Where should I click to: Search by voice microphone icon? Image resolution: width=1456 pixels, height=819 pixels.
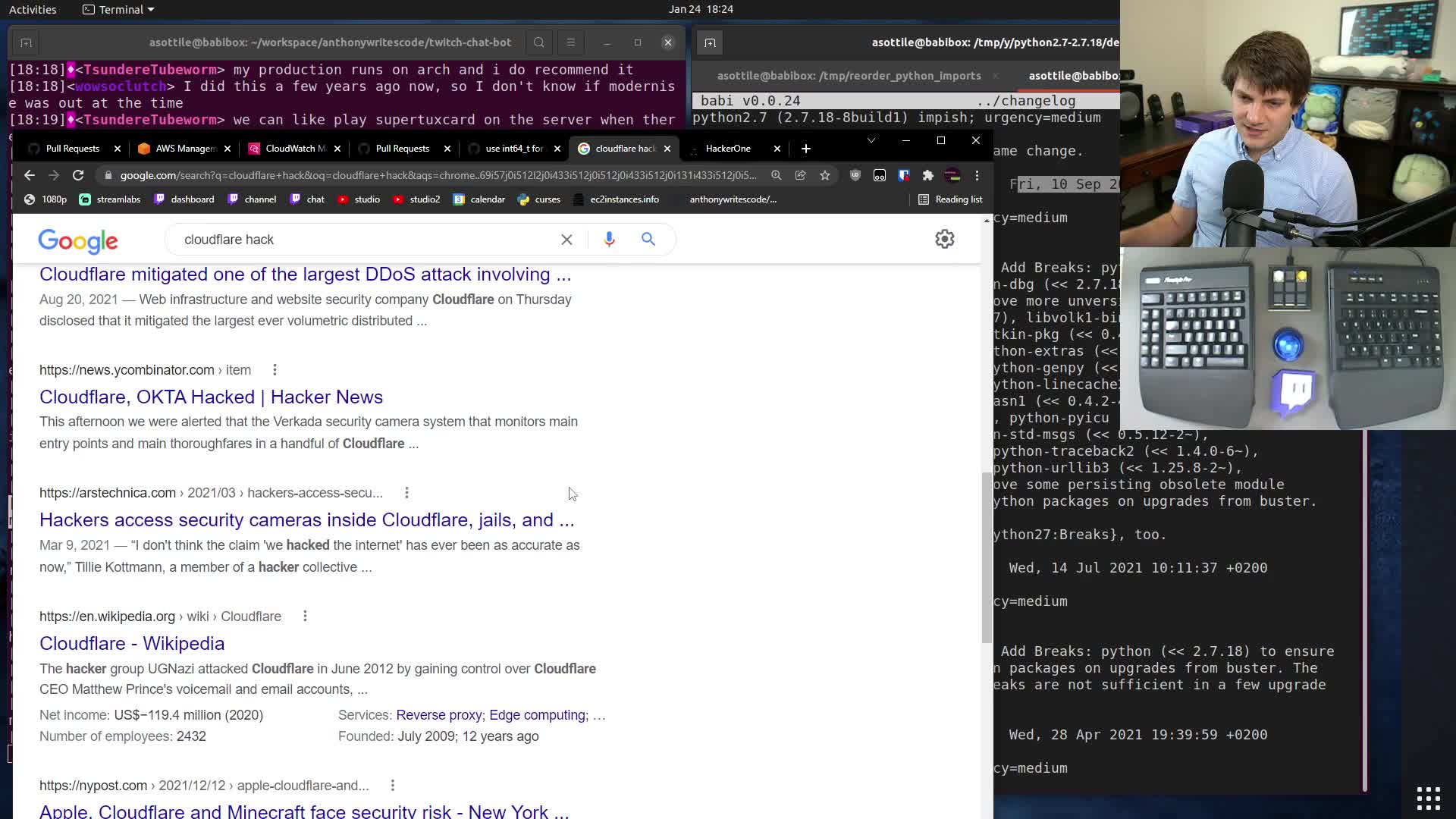(x=609, y=240)
